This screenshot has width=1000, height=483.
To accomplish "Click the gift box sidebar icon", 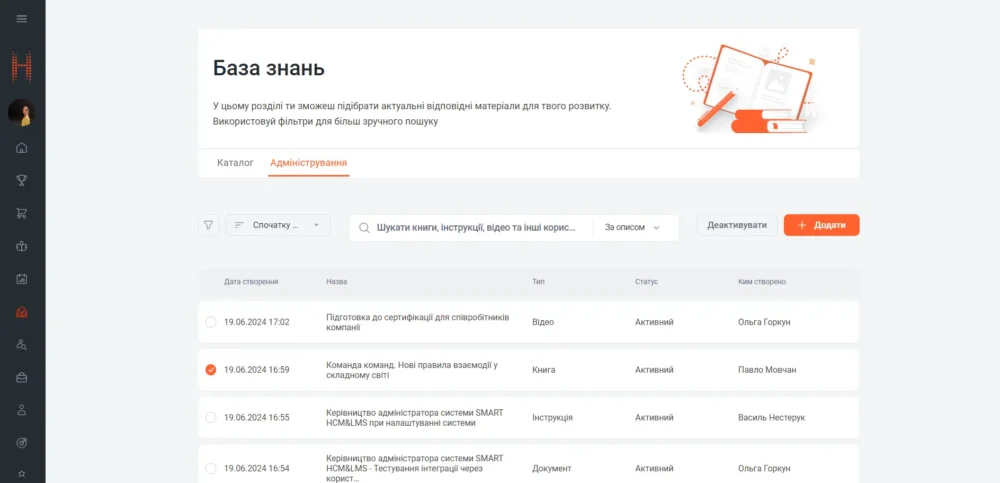I will coord(22,246).
